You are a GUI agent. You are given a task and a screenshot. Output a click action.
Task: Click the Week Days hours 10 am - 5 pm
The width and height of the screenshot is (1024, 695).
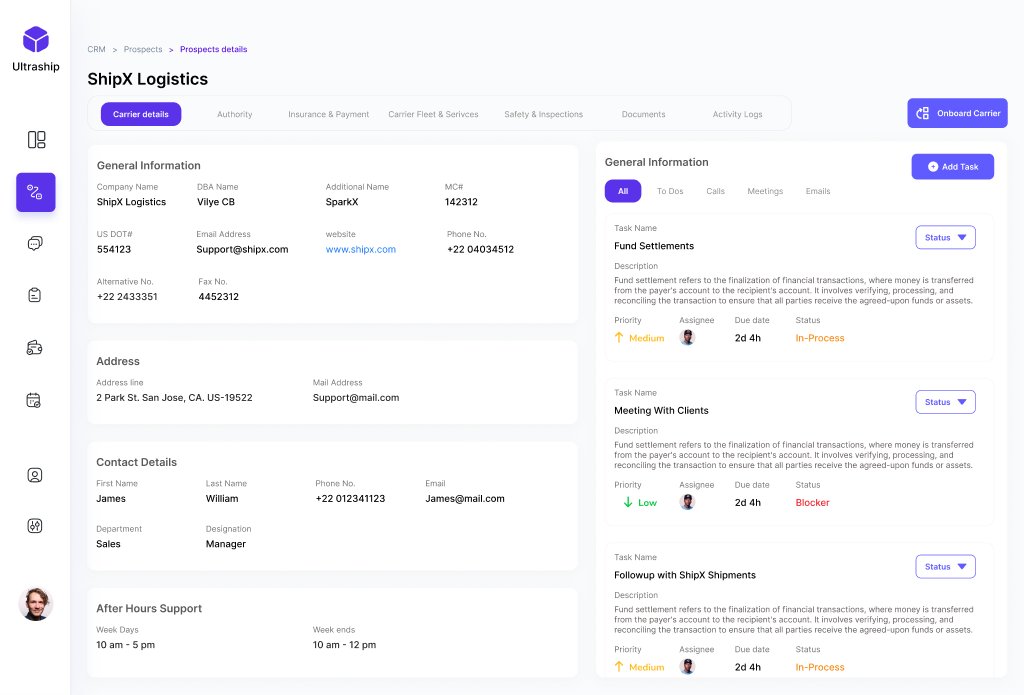tap(125, 645)
